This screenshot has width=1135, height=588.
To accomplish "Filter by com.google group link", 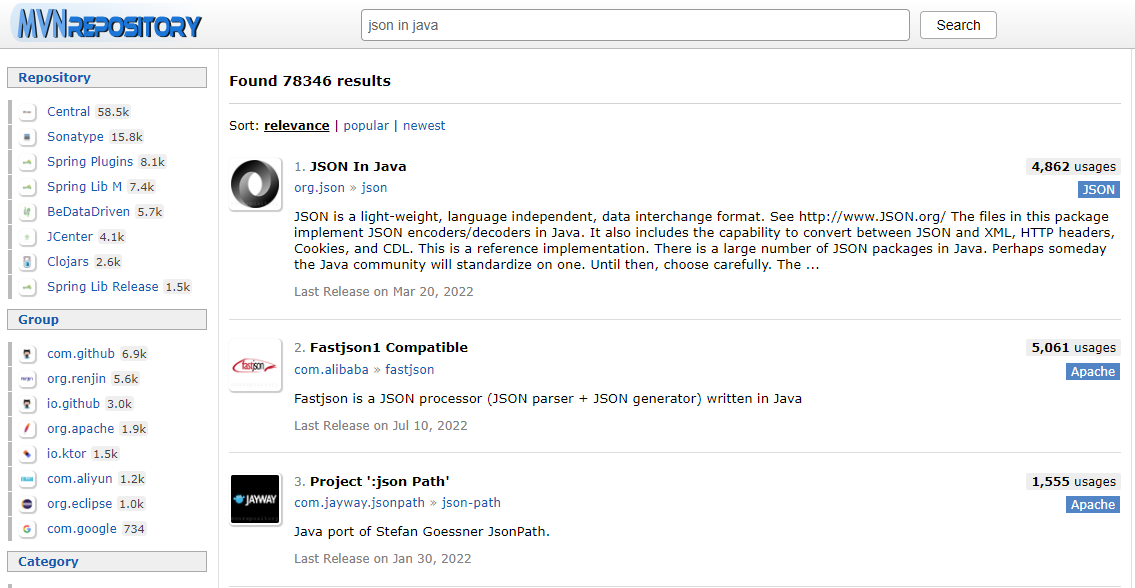I will 82,529.
